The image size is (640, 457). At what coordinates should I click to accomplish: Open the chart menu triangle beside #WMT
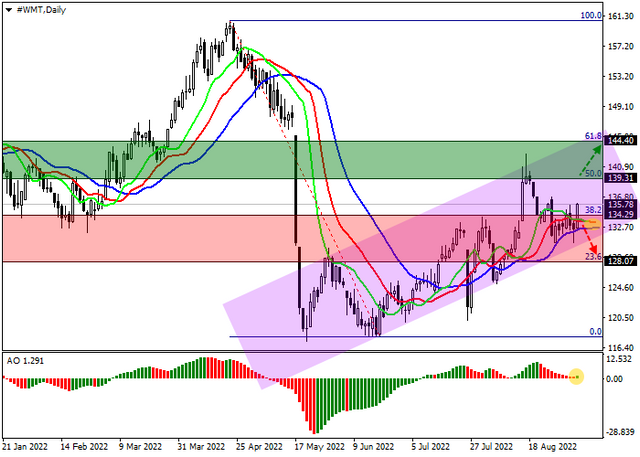(9, 10)
